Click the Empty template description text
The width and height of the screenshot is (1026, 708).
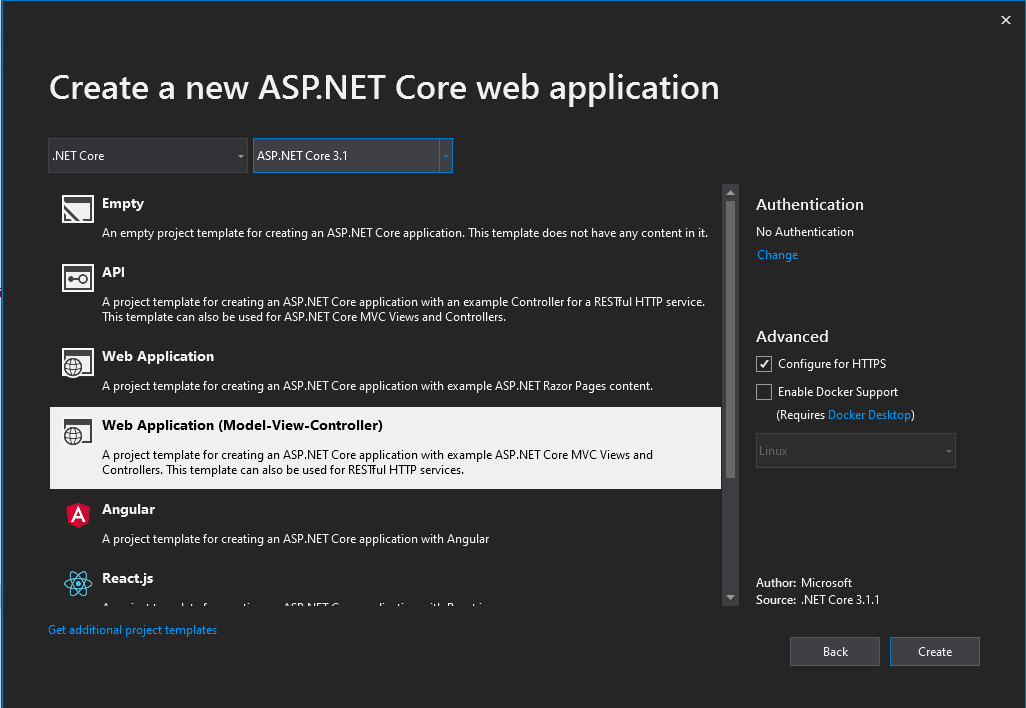pos(404,233)
